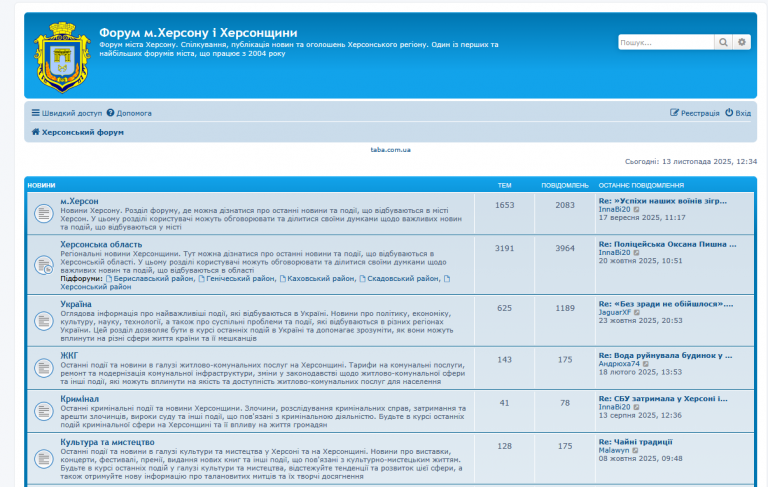Click the Вхід login link

738,113
